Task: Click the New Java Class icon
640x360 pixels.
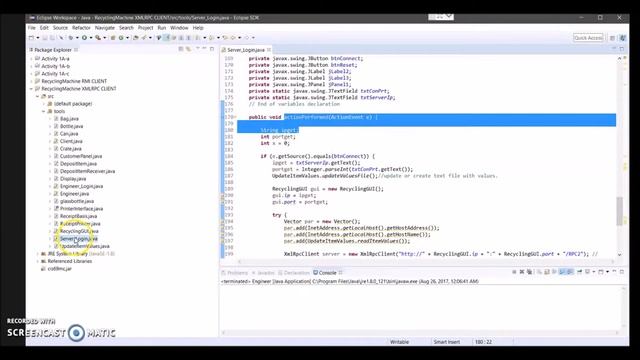Action: 121,38
